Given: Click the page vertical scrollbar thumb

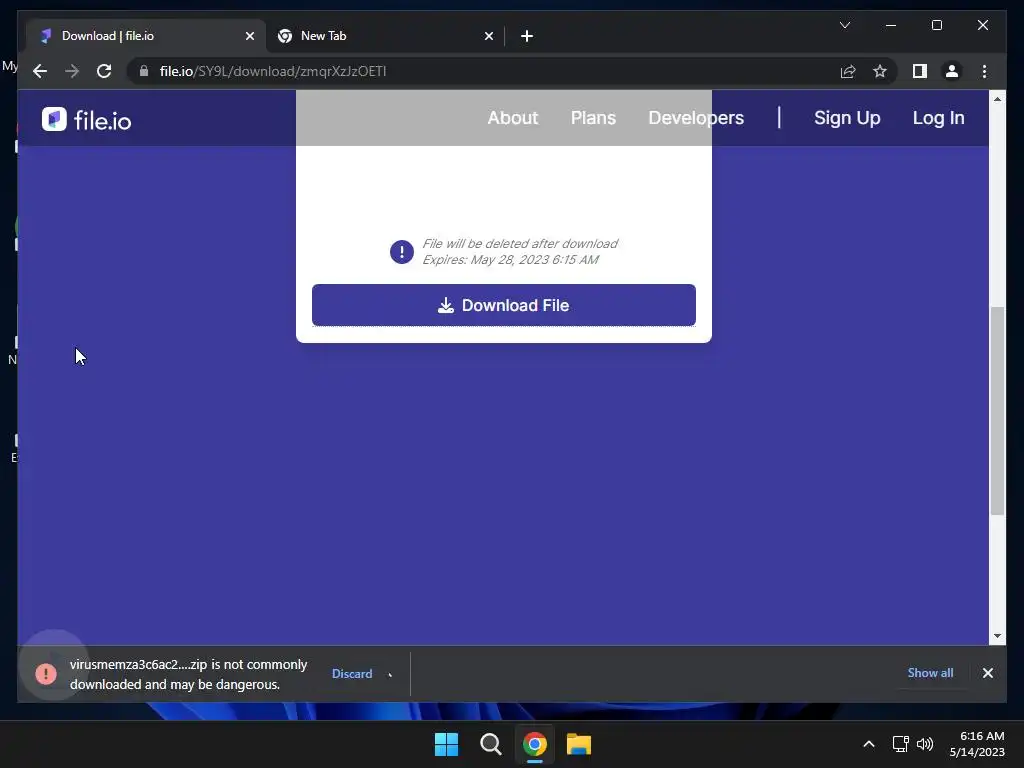Looking at the screenshot, I should 997,411.
